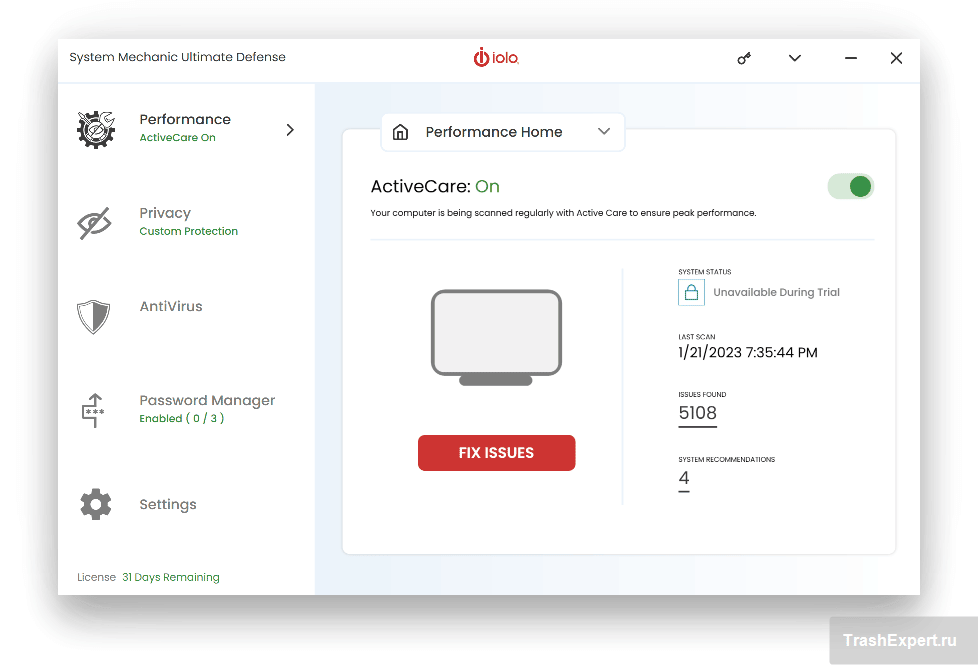
Task: Click the key activation icon in title bar
Action: 744,58
